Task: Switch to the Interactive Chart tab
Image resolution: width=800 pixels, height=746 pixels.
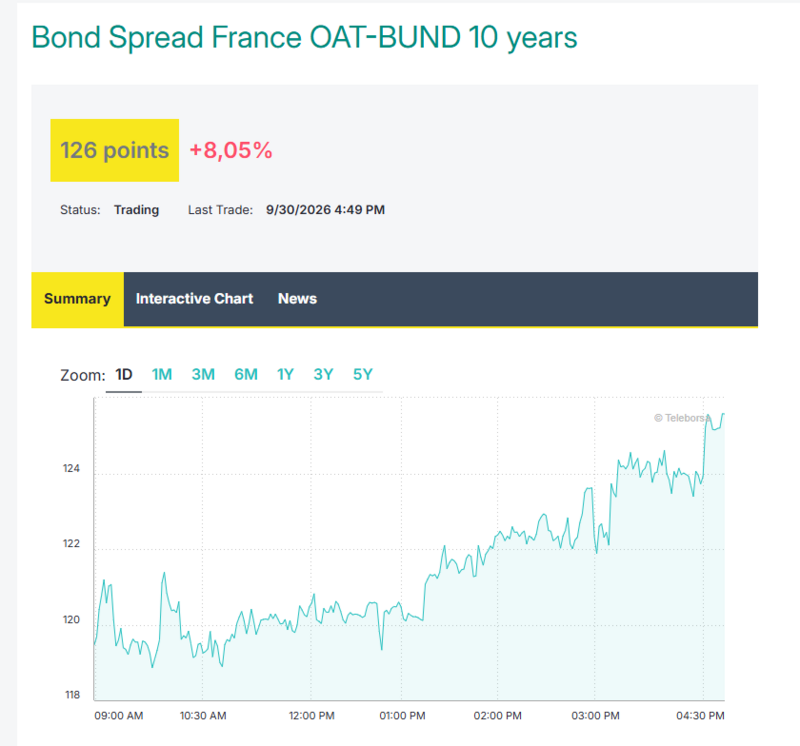Action: (x=194, y=299)
